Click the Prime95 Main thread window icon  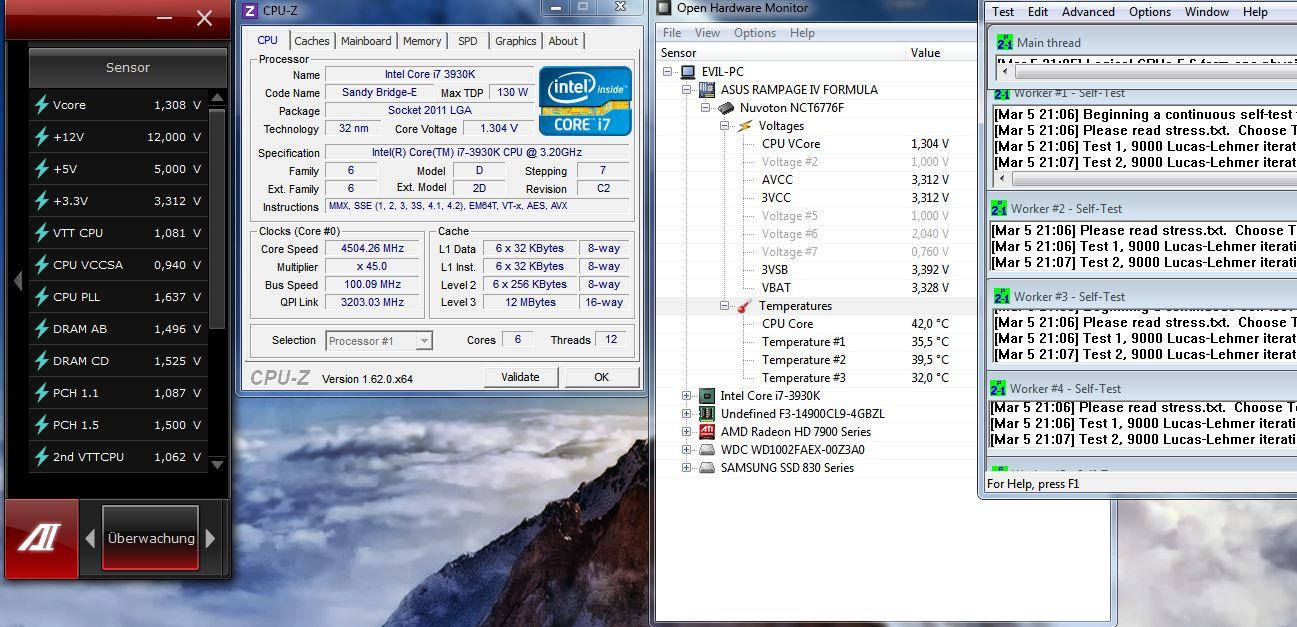pyautogui.click(x=1004, y=42)
